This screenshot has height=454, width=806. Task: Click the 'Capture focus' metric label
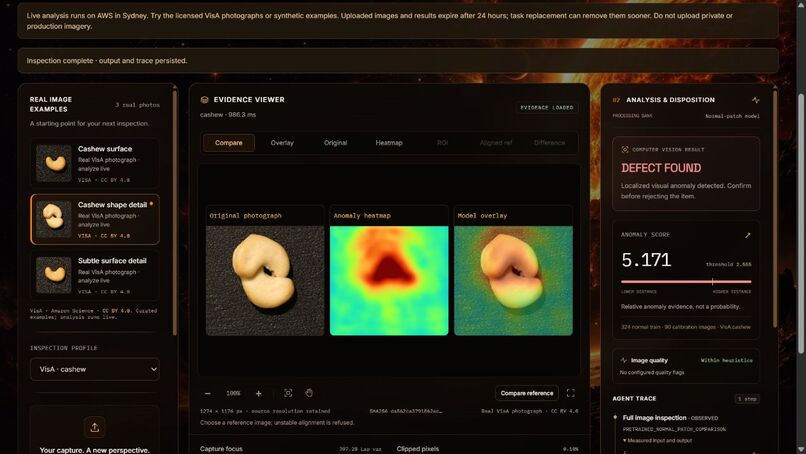221,449
